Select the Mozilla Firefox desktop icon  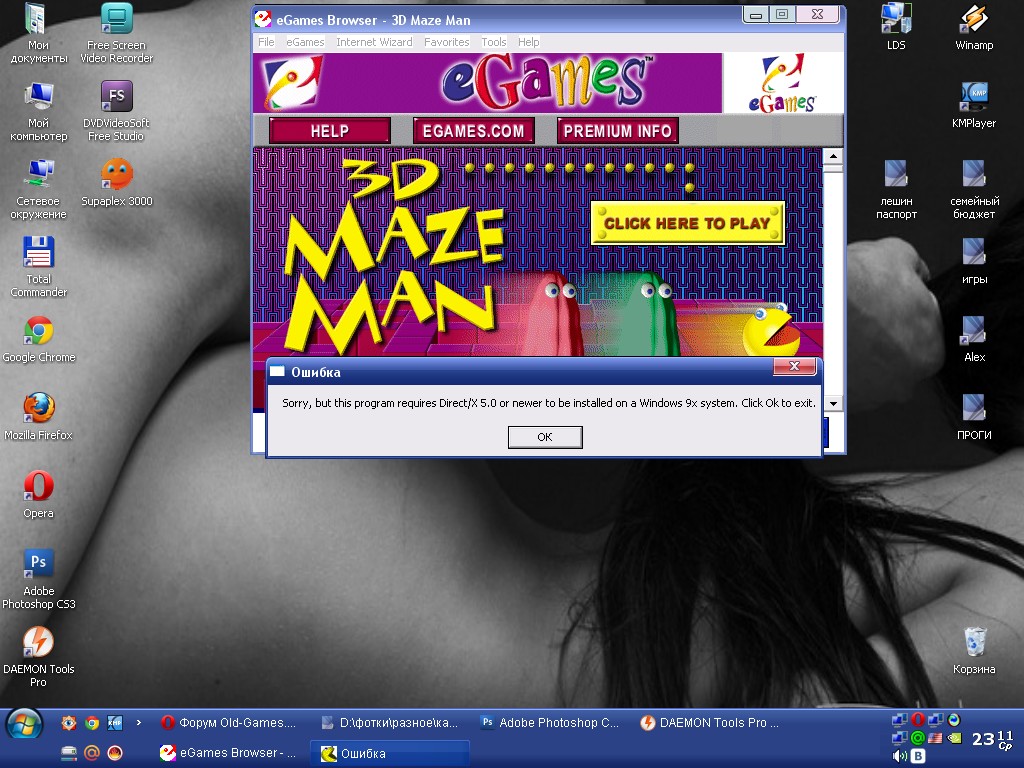(38, 417)
